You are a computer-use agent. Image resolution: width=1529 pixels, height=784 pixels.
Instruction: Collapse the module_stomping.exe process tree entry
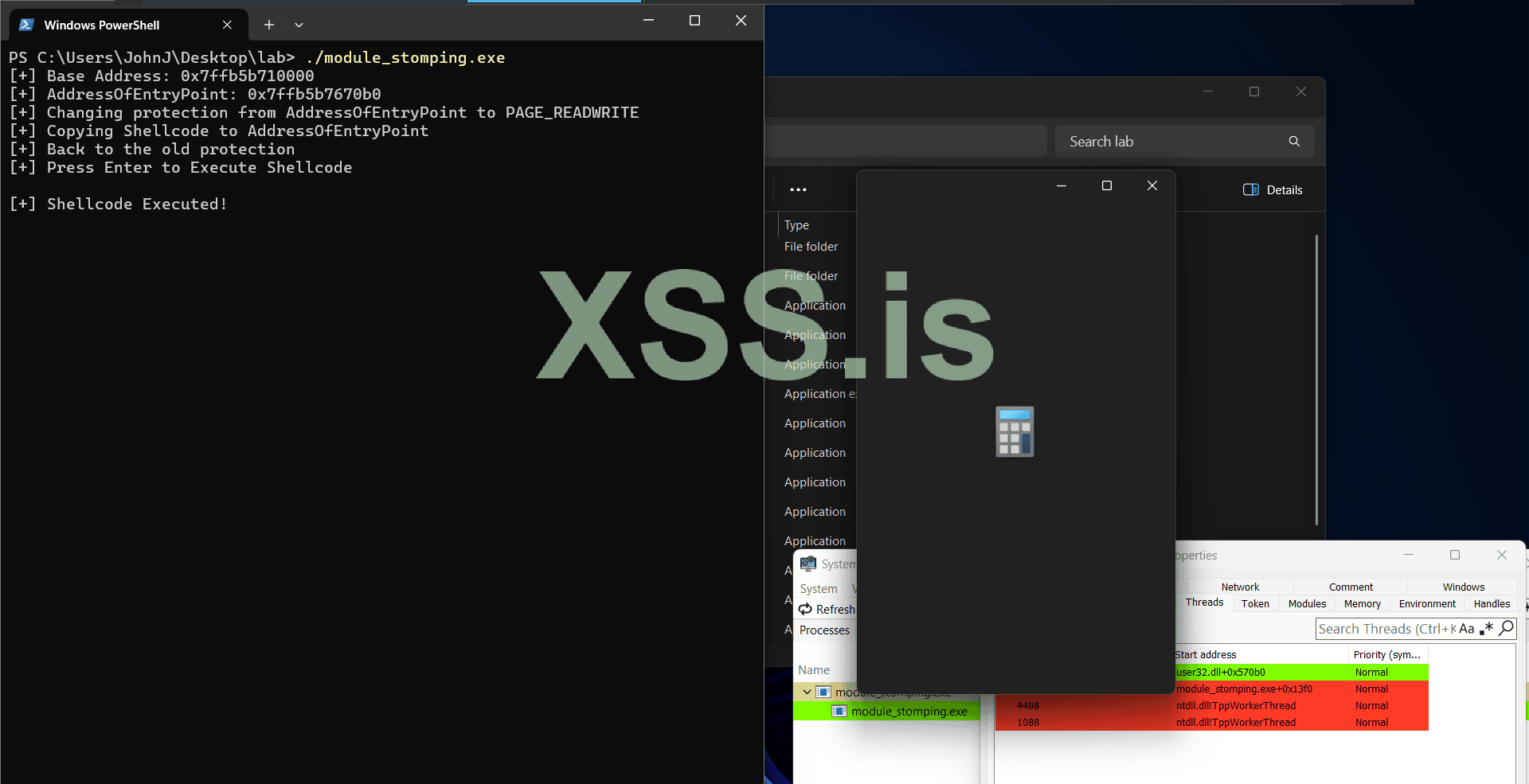pos(807,692)
